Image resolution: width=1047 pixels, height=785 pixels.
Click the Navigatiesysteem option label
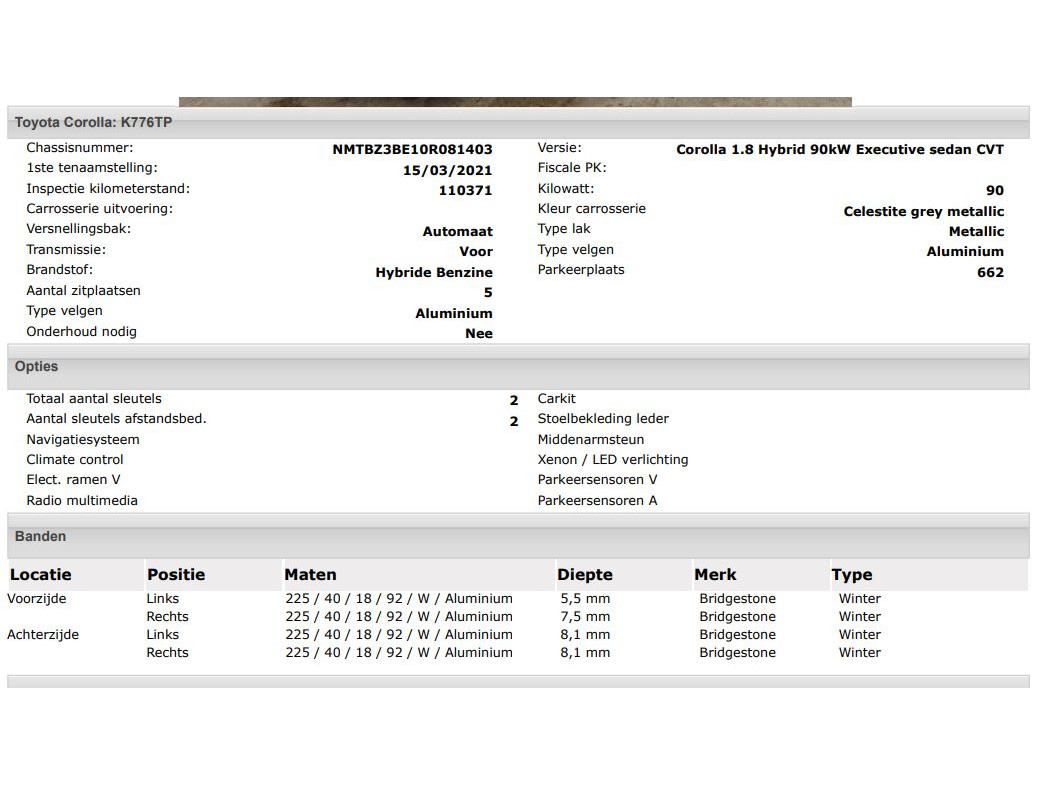(x=83, y=440)
